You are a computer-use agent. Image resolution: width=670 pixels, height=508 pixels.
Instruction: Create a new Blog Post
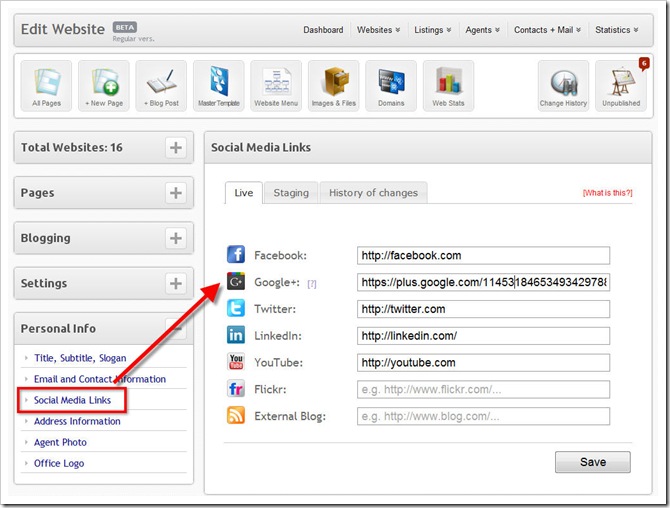[161, 86]
